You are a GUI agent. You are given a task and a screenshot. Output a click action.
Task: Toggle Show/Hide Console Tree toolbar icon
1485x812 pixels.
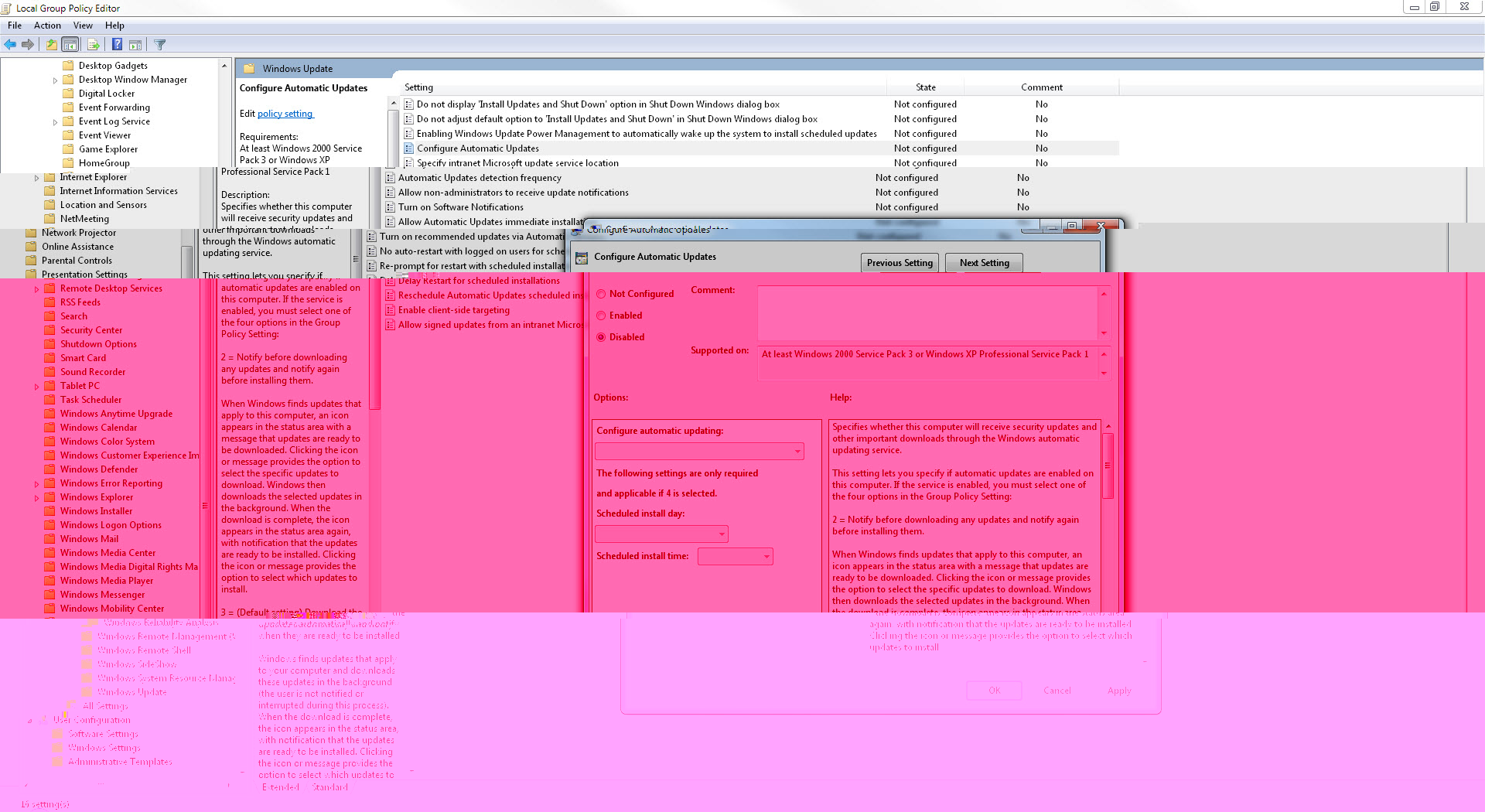pos(70,45)
